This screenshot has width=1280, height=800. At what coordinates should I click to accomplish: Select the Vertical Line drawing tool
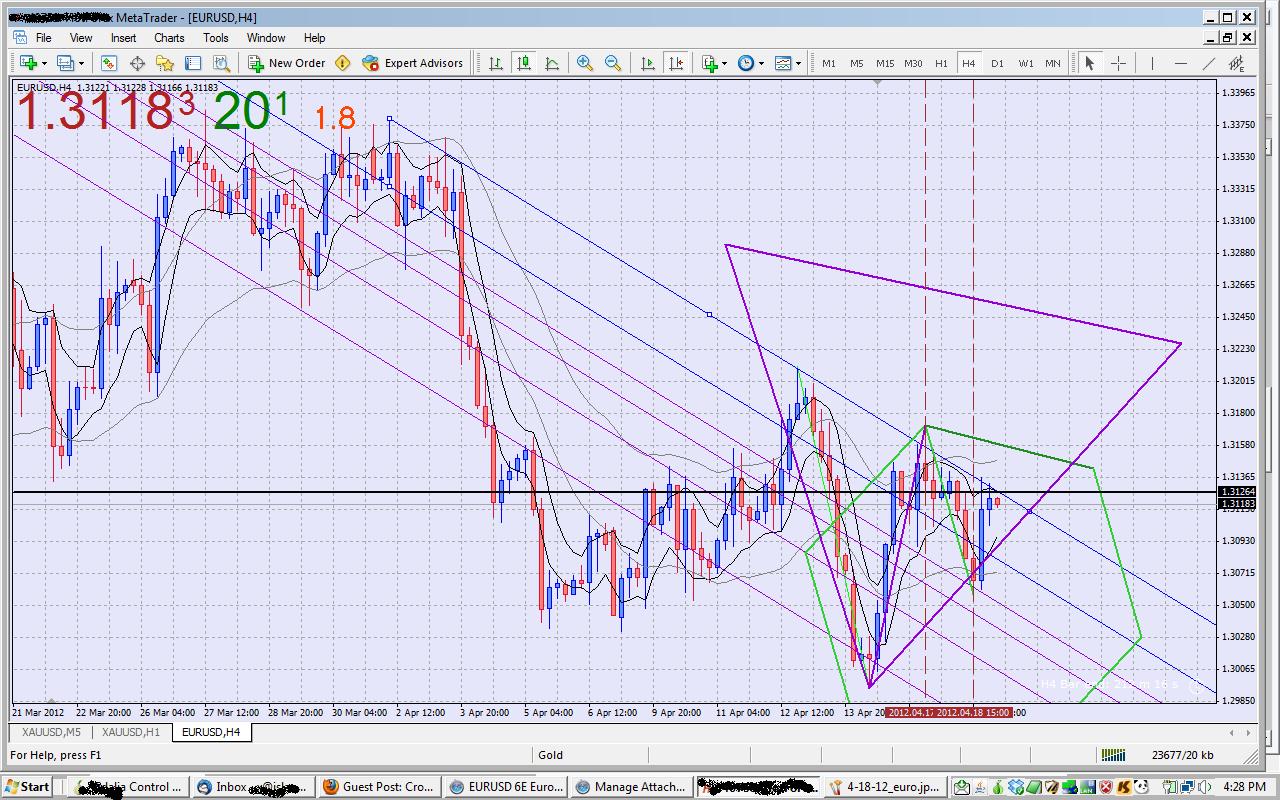pyautogui.click(x=1152, y=63)
